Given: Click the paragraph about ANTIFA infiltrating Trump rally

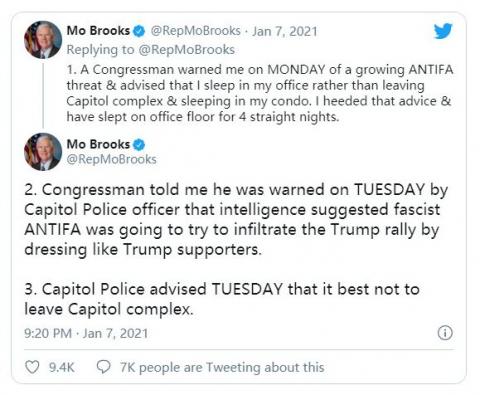Looking at the screenshot, I should (x=236, y=220).
